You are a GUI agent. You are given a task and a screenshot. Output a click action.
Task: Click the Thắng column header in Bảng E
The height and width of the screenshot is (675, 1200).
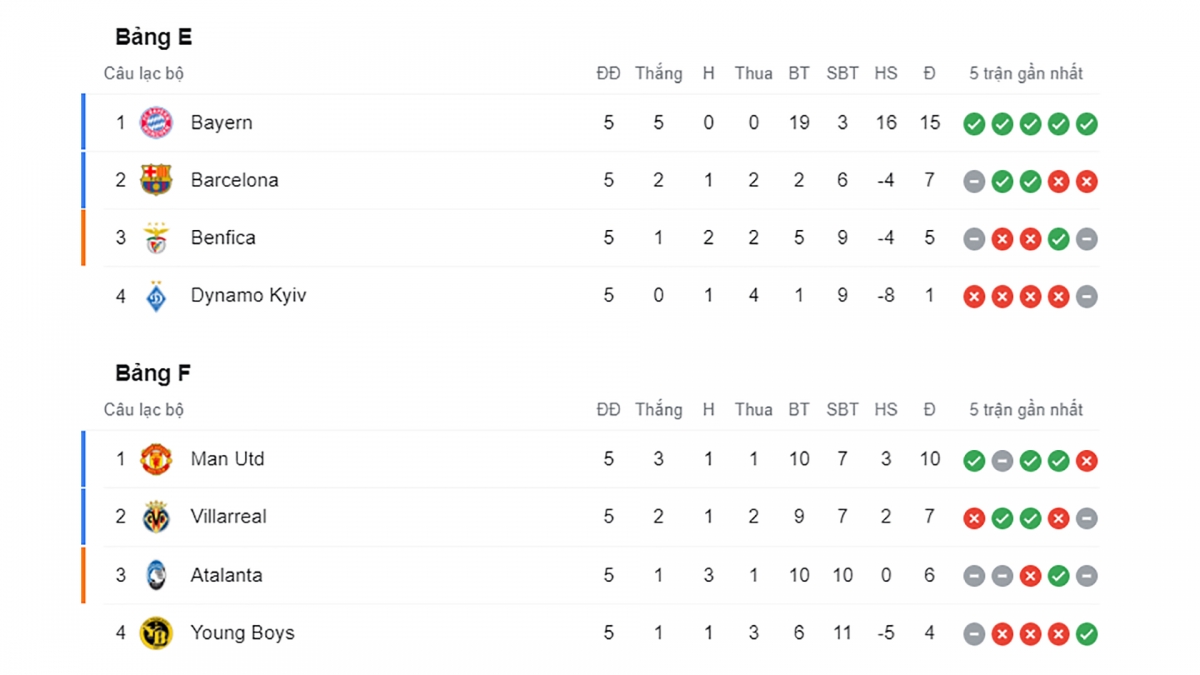point(658,73)
